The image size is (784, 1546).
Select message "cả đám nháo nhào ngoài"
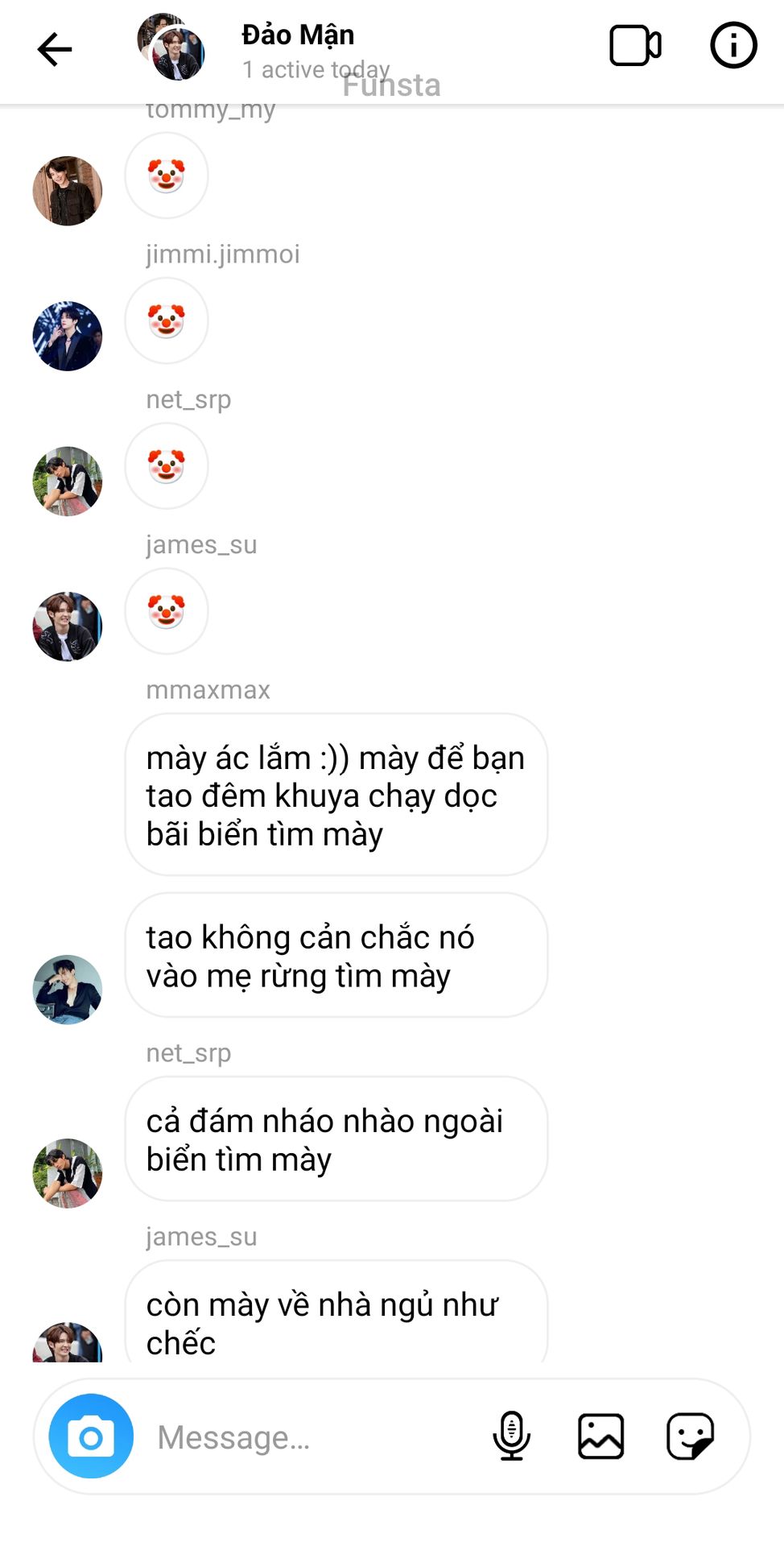point(336,1139)
